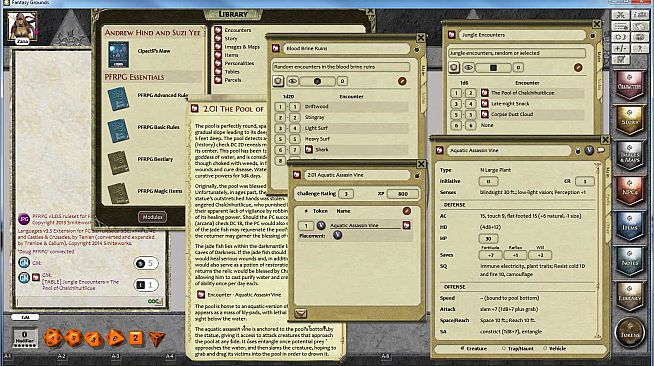The height and width of the screenshot is (366, 654).
Task: Click the Modules button in Library
Action: pos(152,217)
